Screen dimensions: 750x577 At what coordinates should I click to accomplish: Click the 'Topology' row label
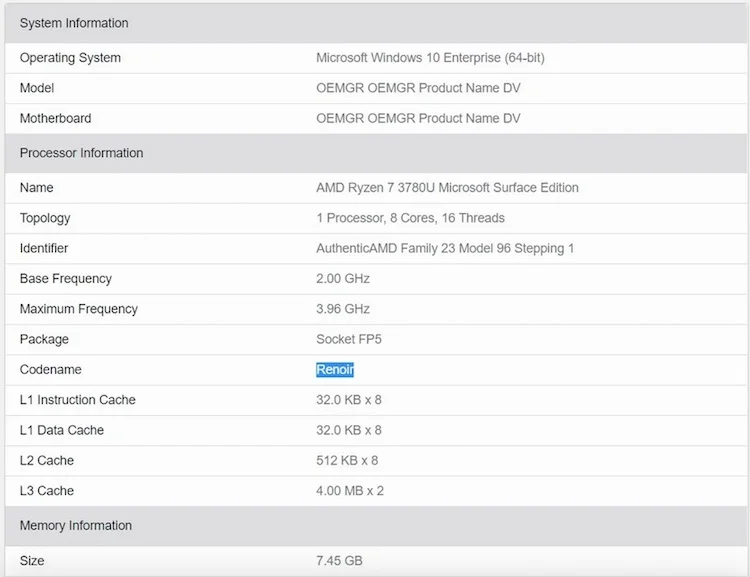coord(45,218)
